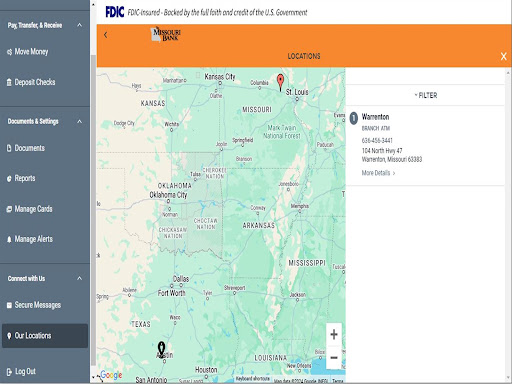The image size is (512, 384).
Task: Click St. Louis label on map
Action: click(297, 92)
